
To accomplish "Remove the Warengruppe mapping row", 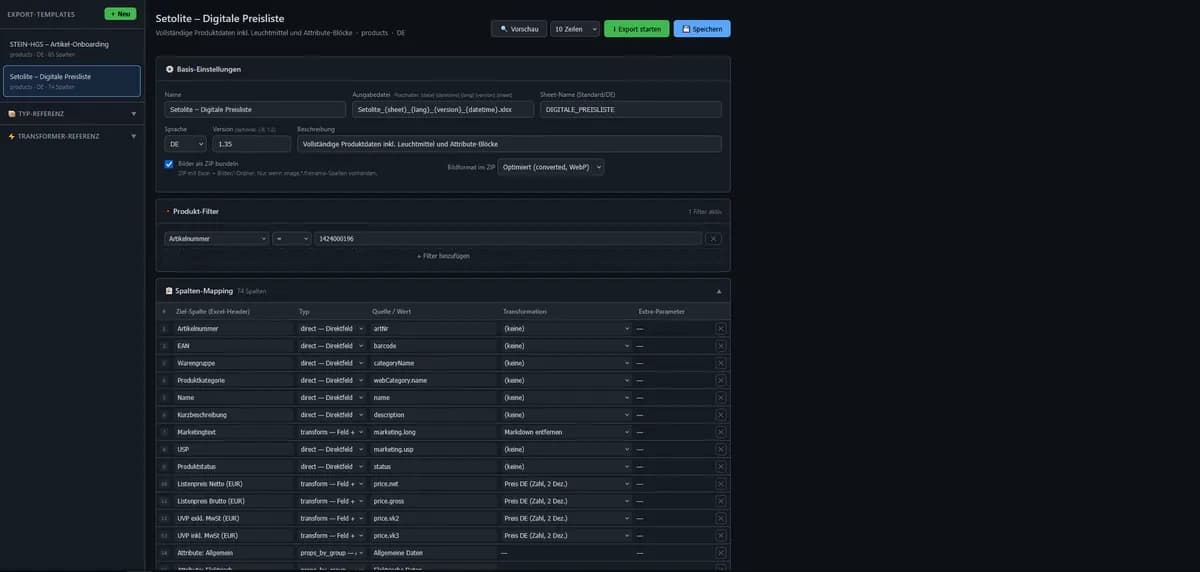I will click(x=721, y=363).
